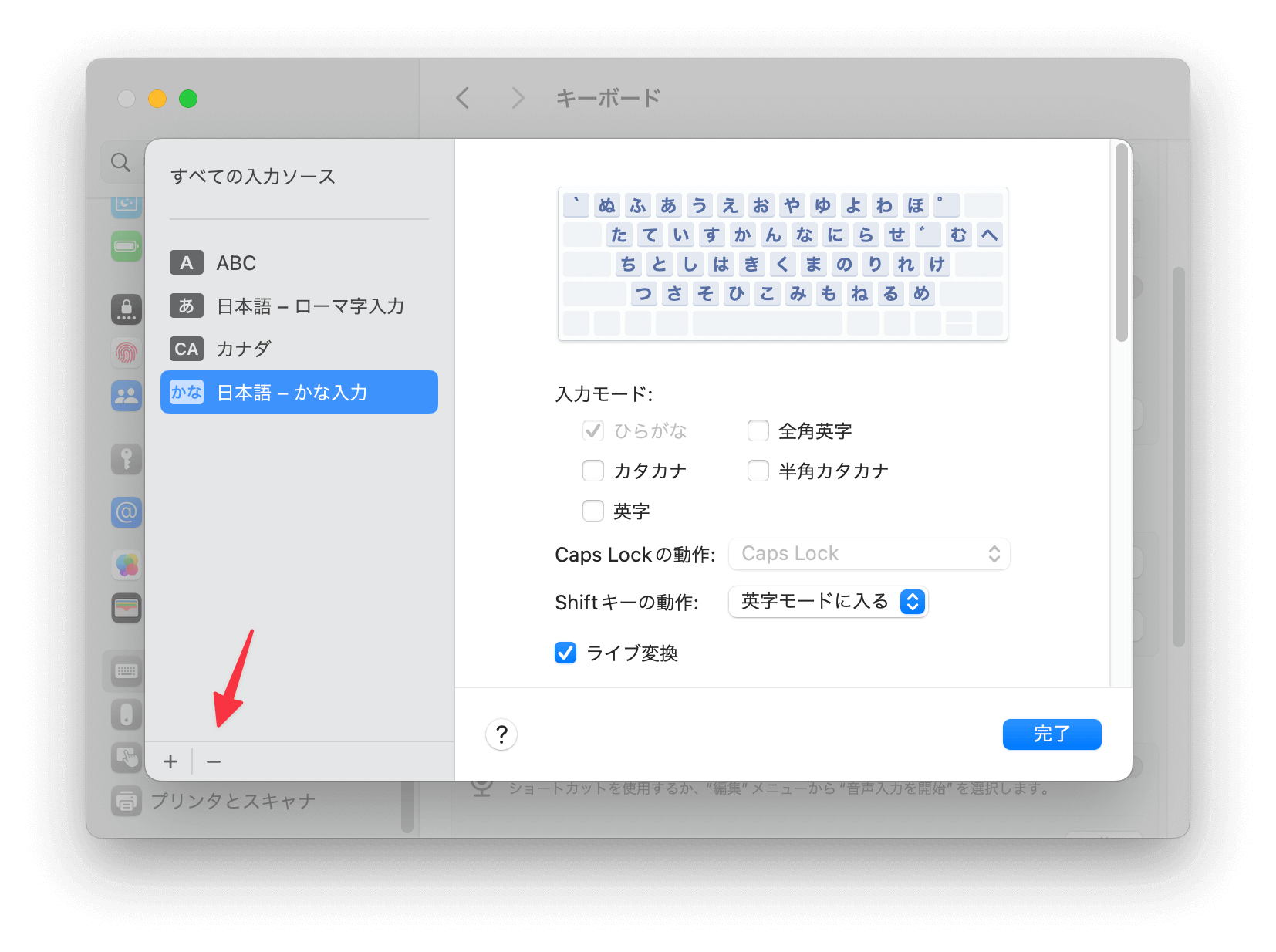Click the すべての入力ソース heading
1276x952 pixels.
pyautogui.click(x=253, y=177)
